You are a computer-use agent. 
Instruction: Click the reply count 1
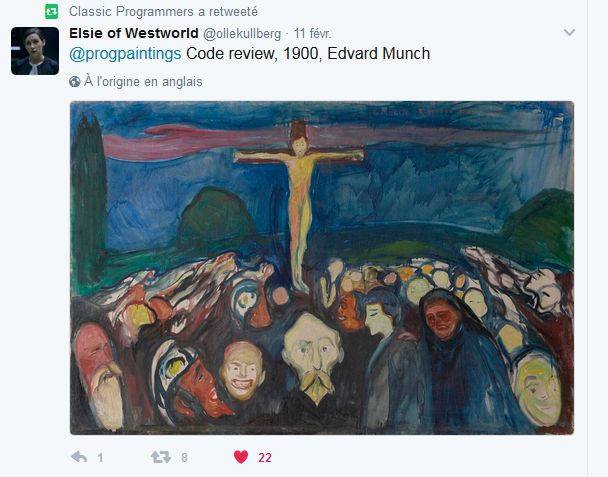click(100, 458)
